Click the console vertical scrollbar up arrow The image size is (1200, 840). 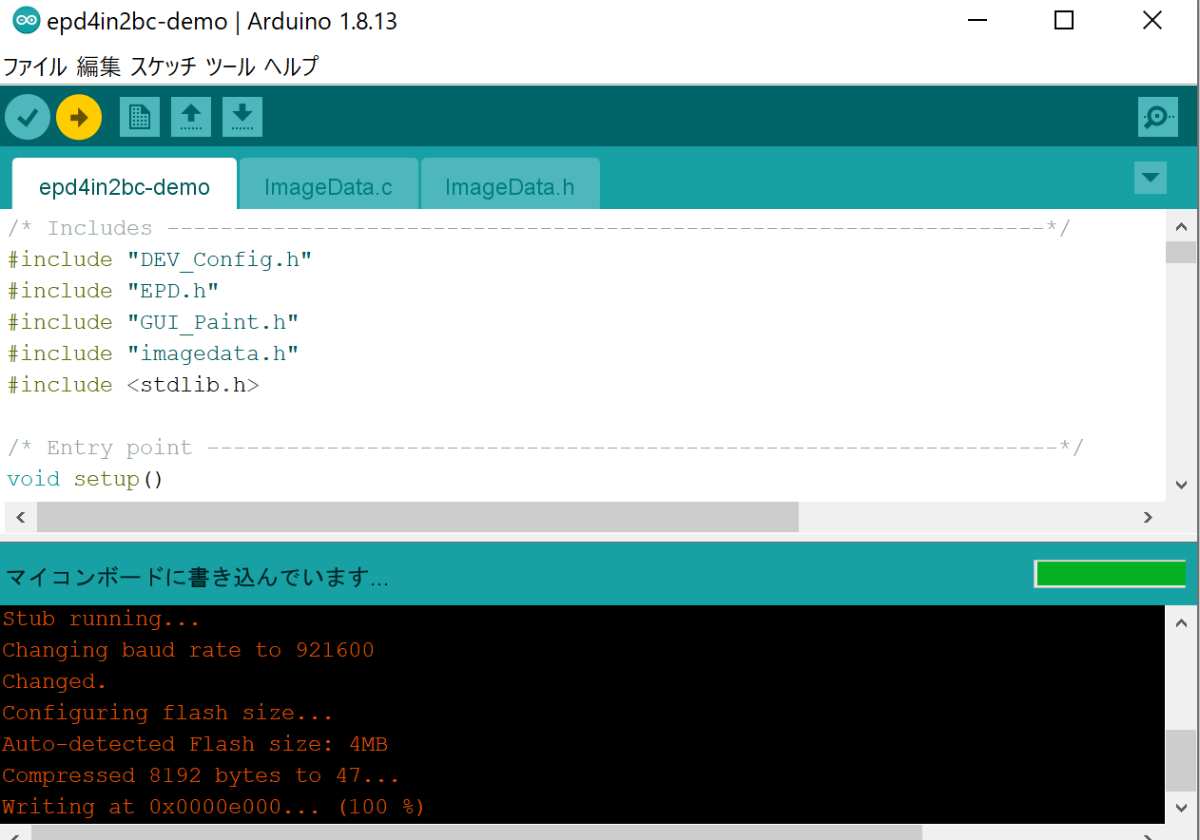(x=1181, y=621)
